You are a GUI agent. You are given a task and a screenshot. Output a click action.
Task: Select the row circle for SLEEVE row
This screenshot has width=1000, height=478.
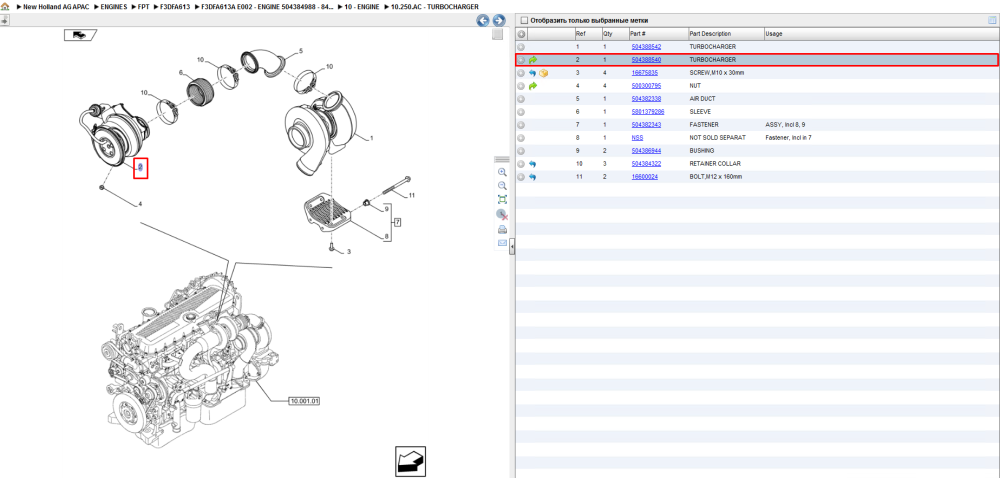[521, 112]
